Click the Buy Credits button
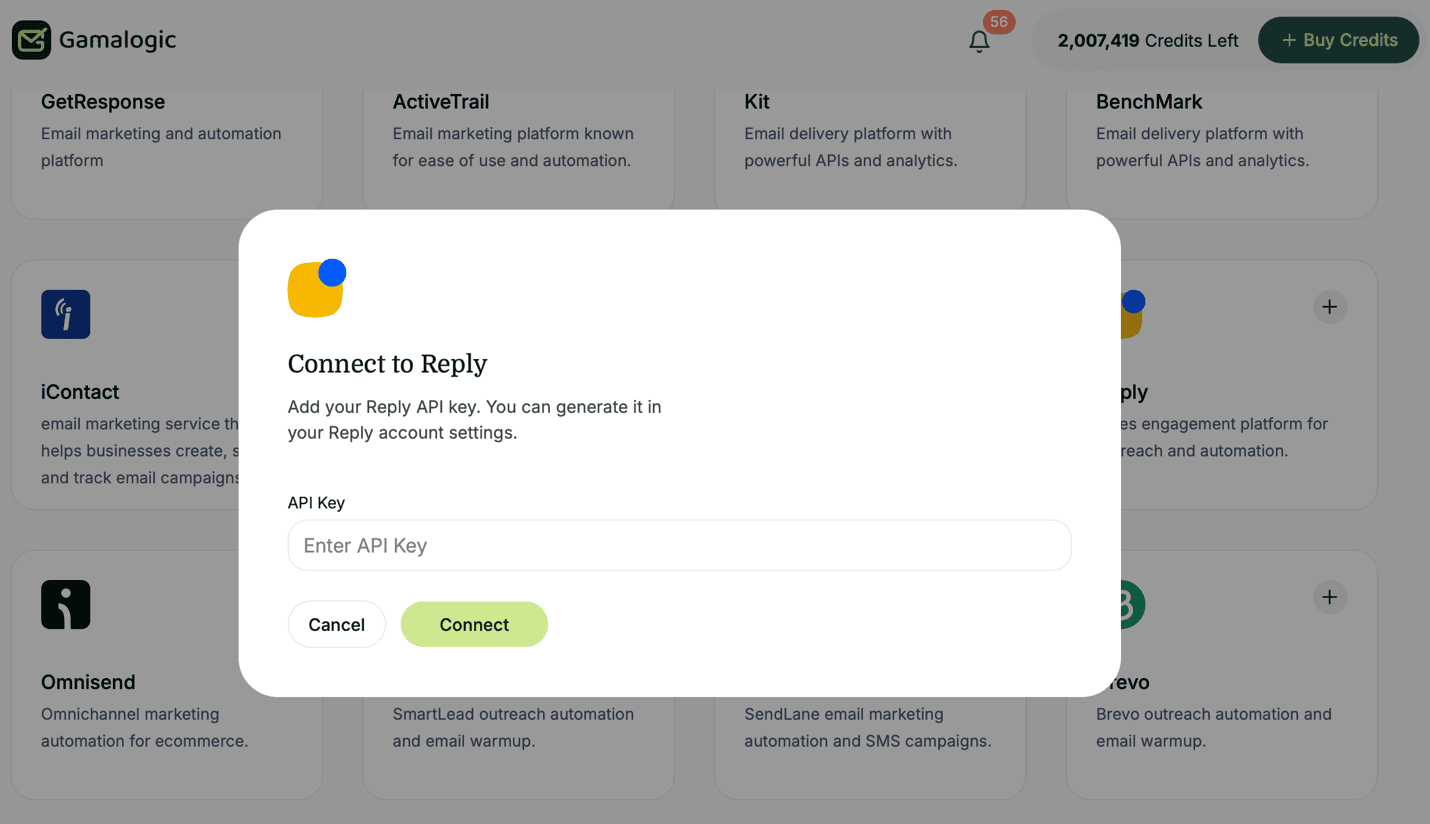 1338,40
